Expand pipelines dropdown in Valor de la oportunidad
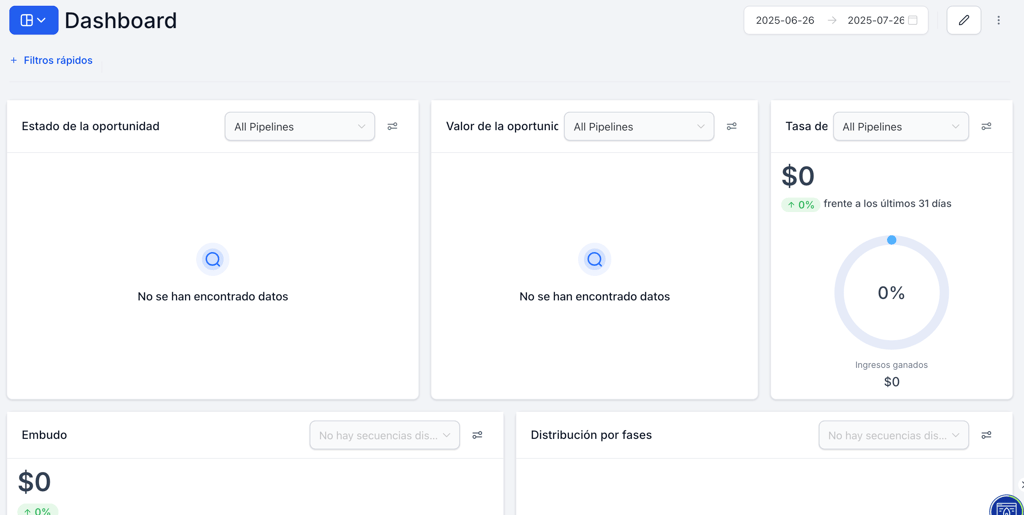 pos(638,127)
